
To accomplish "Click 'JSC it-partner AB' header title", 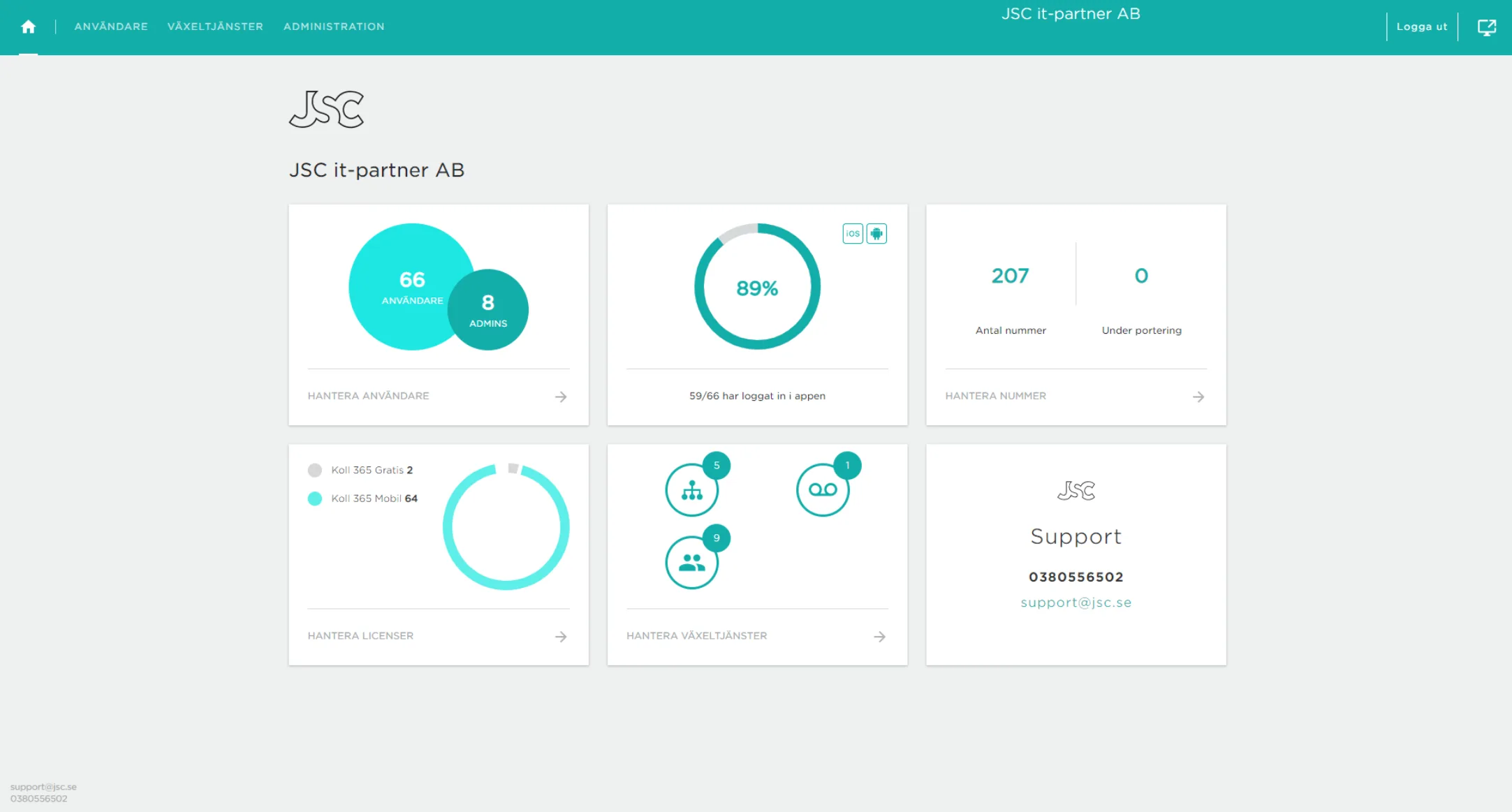I will point(1071,14).
